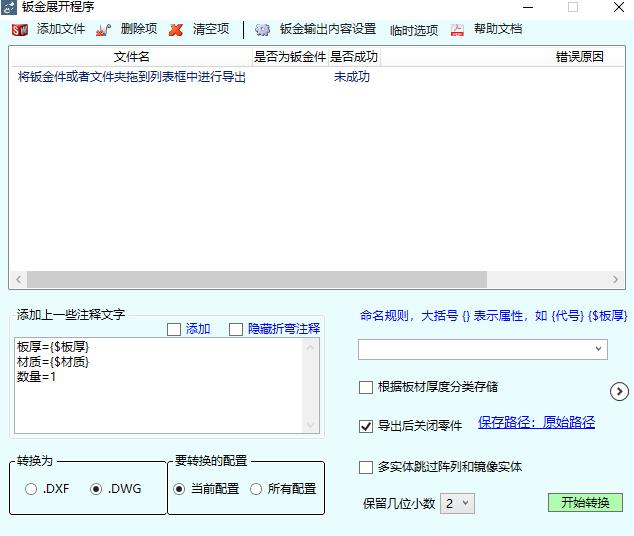This screenshot has height=536, width=634.
Task: Click the file list horizontal scrollbar thumb
Action: click(257, 279)
